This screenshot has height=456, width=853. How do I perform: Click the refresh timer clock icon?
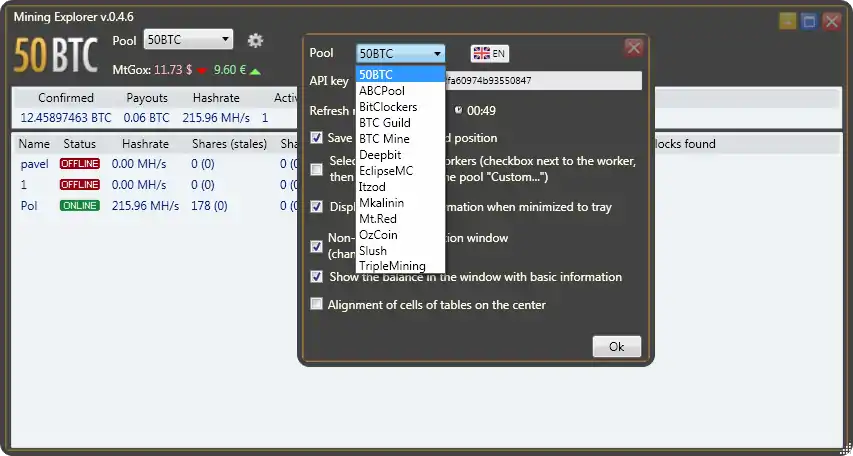pos(458,110)
